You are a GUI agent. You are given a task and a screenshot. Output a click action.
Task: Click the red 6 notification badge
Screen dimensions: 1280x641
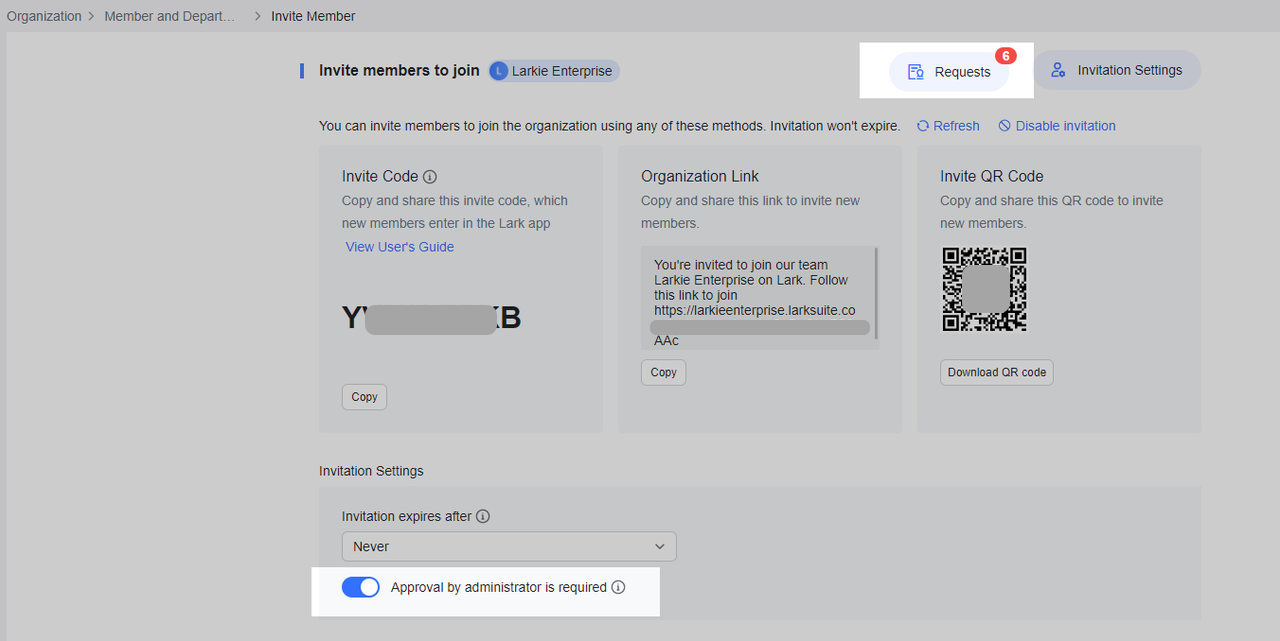(1005, 56)
